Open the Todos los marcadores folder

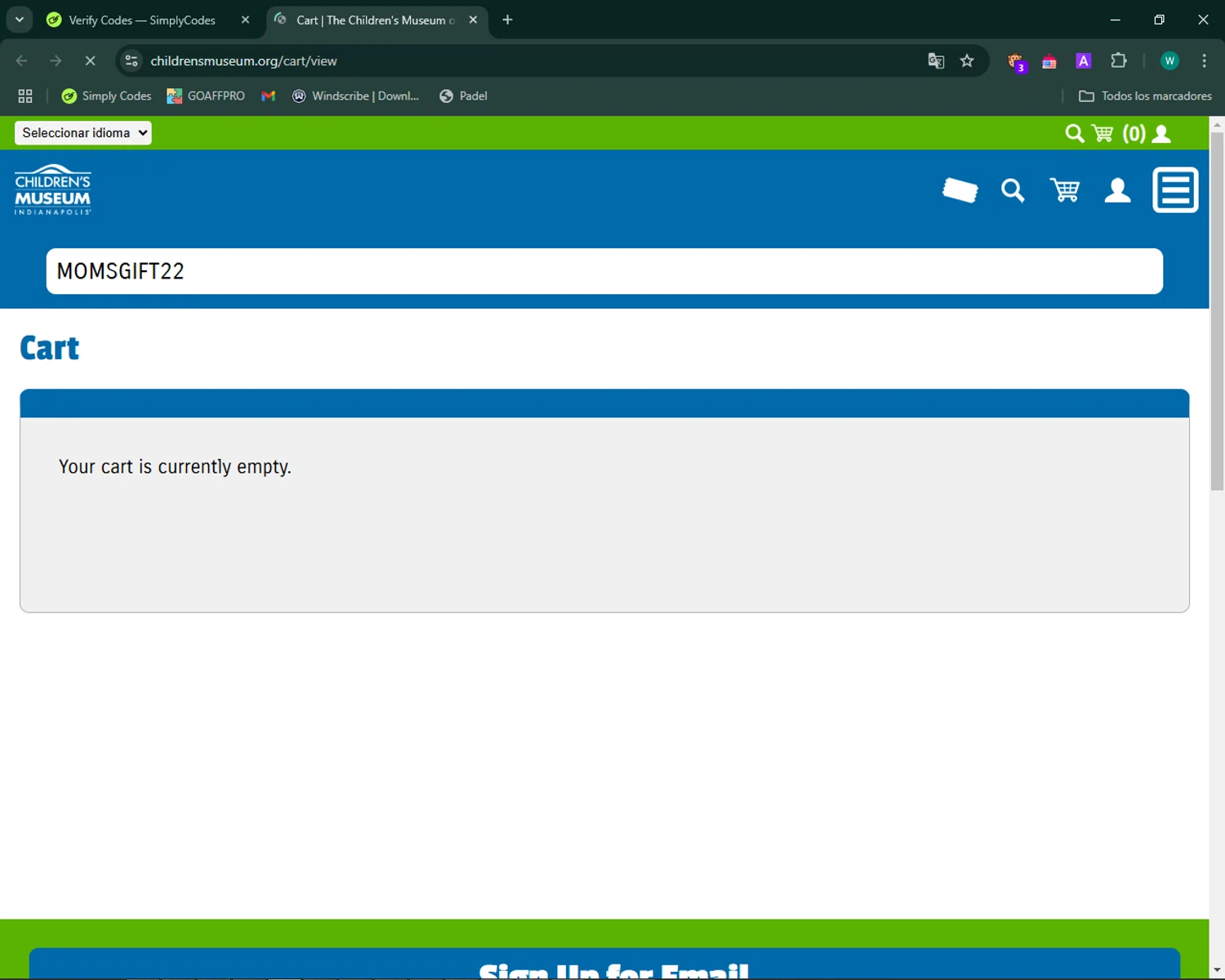tap(1145, 96)
